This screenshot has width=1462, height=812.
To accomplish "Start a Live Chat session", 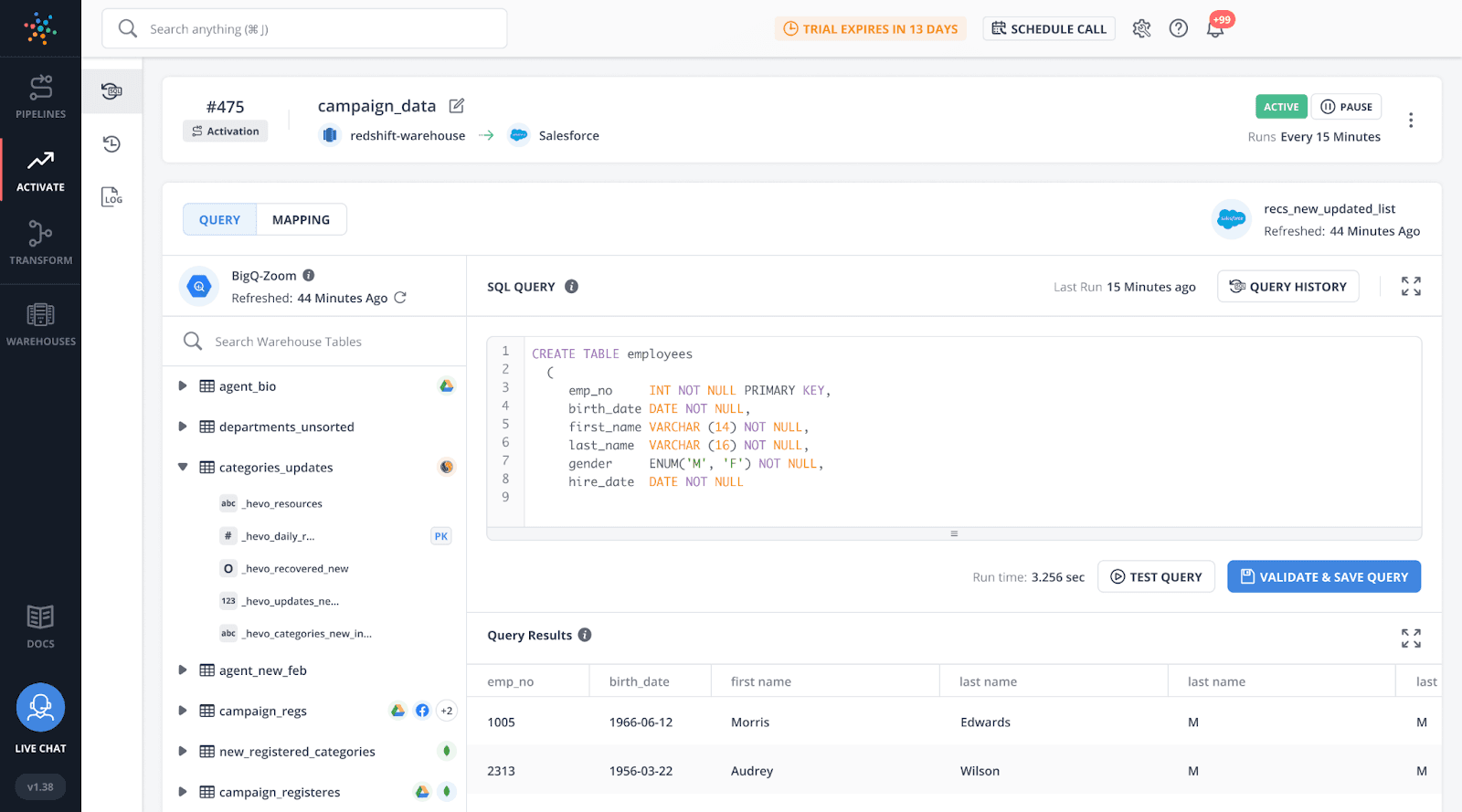I will (x=40, y=719).
